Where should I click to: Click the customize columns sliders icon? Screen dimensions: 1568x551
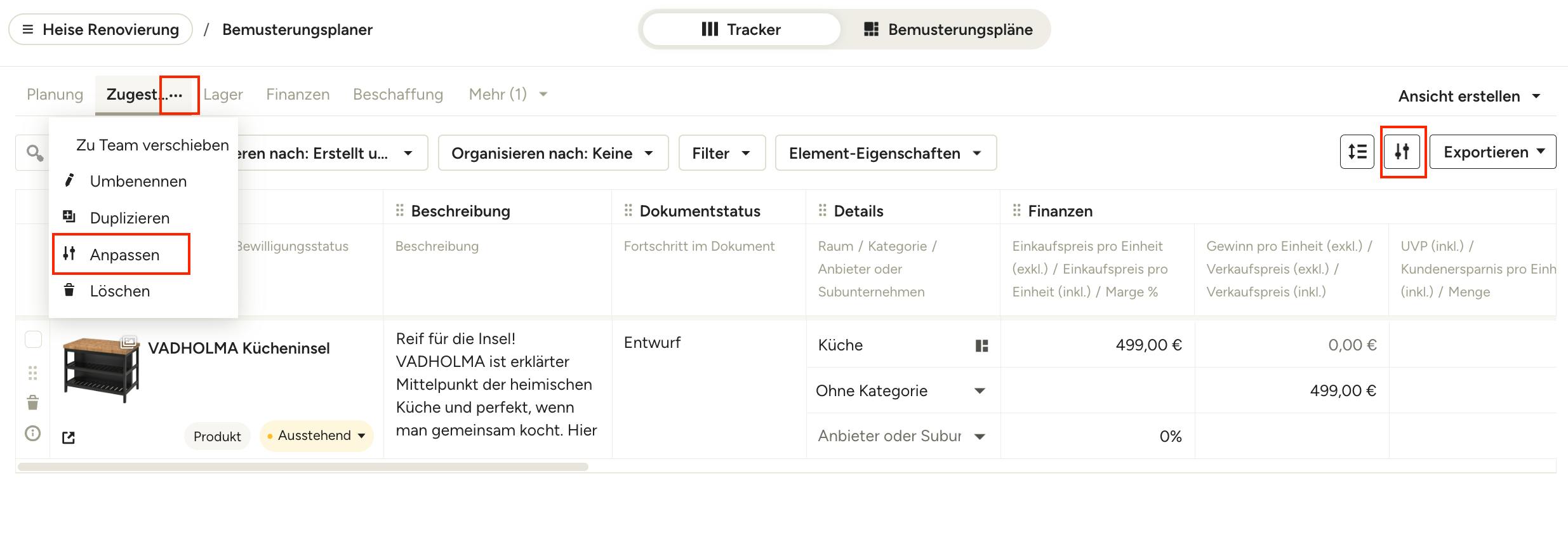coord(1402,152)
